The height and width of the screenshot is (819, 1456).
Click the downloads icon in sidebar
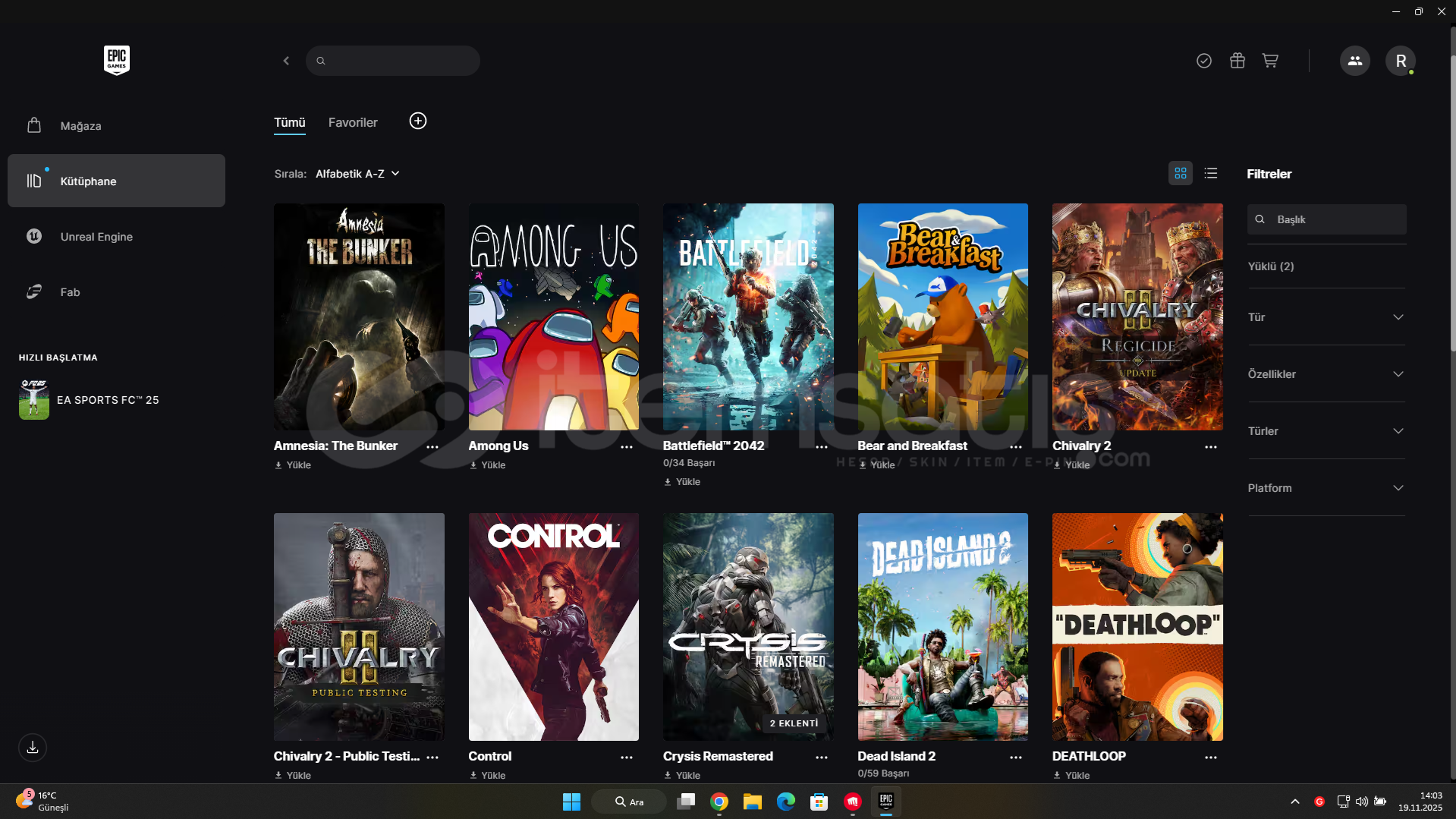coord(33,748)
